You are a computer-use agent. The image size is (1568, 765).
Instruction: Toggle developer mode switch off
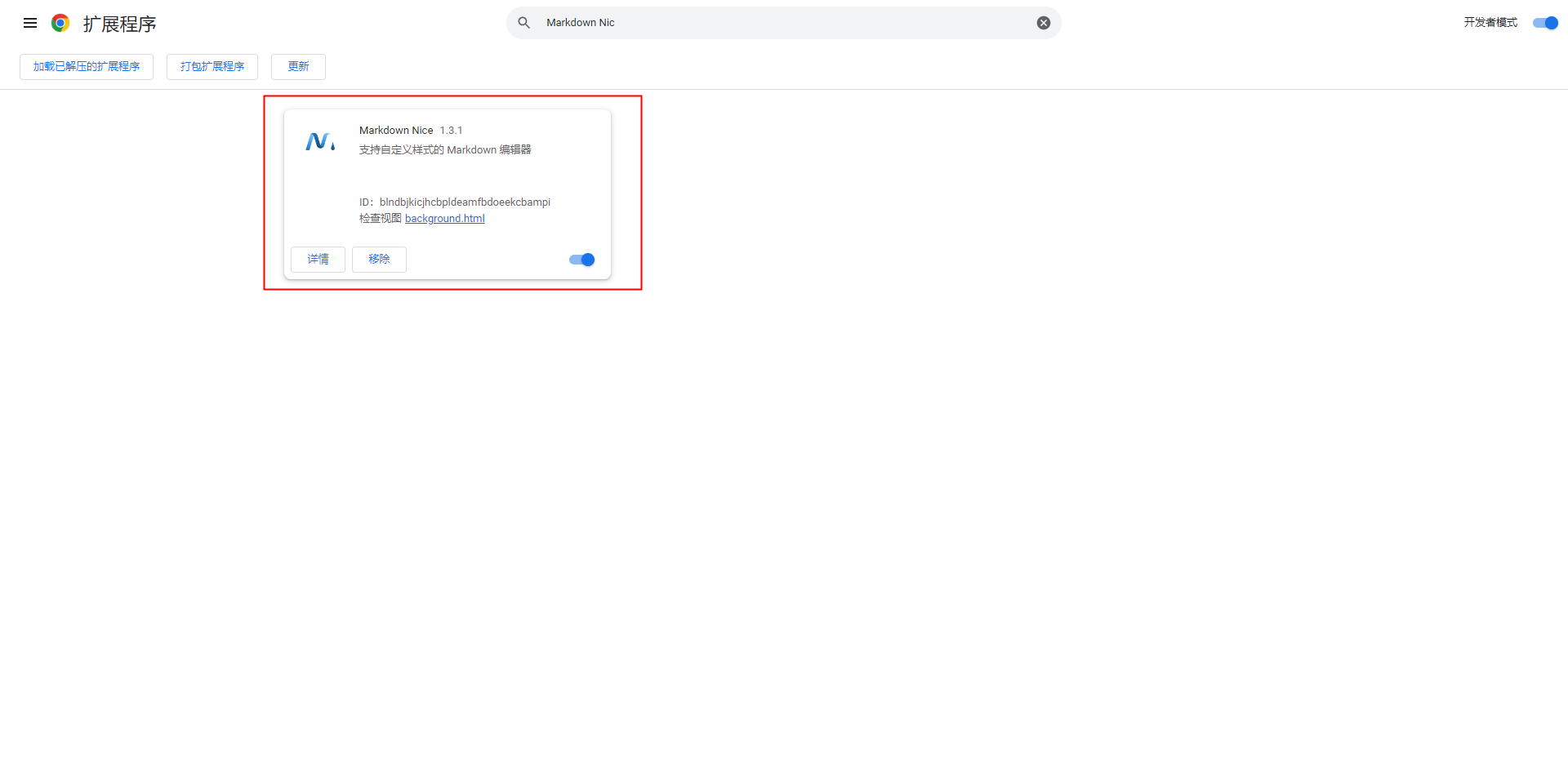coord(1545,23)
